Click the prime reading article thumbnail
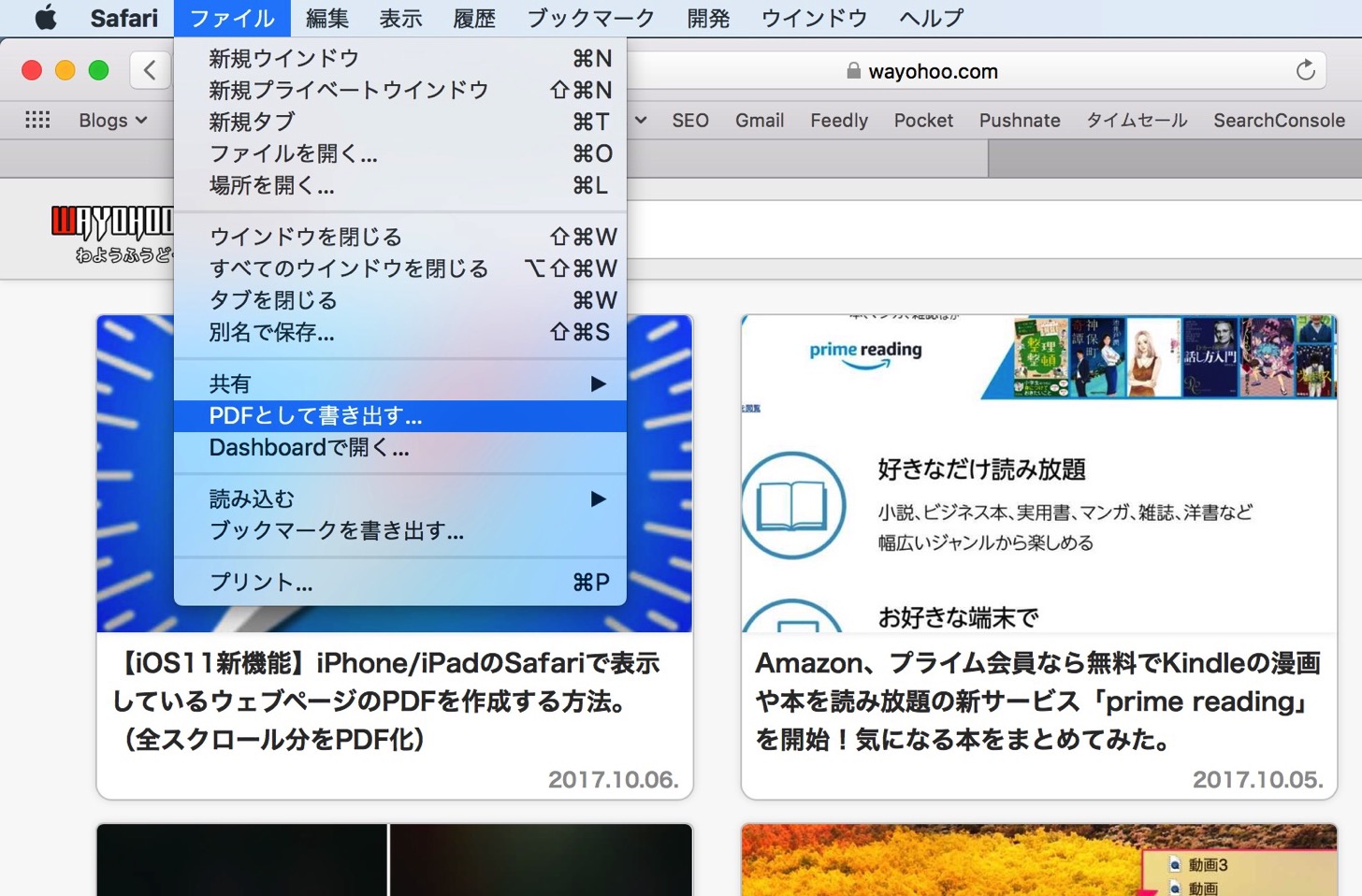Screen dimensions: 1362x896 pyautogui.click(x=1038, y=474)
